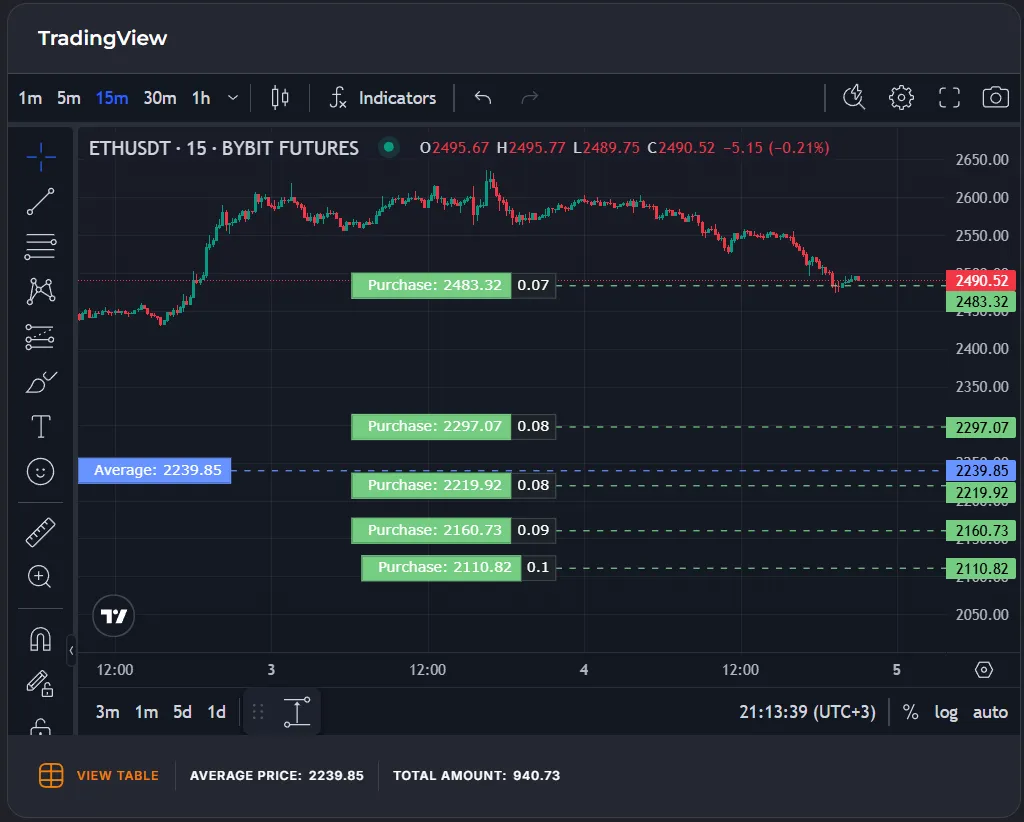Expand the timeframe interval dropdown arrow
Image resolution: width=1024 pixels, height=822 pixels.
click(x=233, y=98)
